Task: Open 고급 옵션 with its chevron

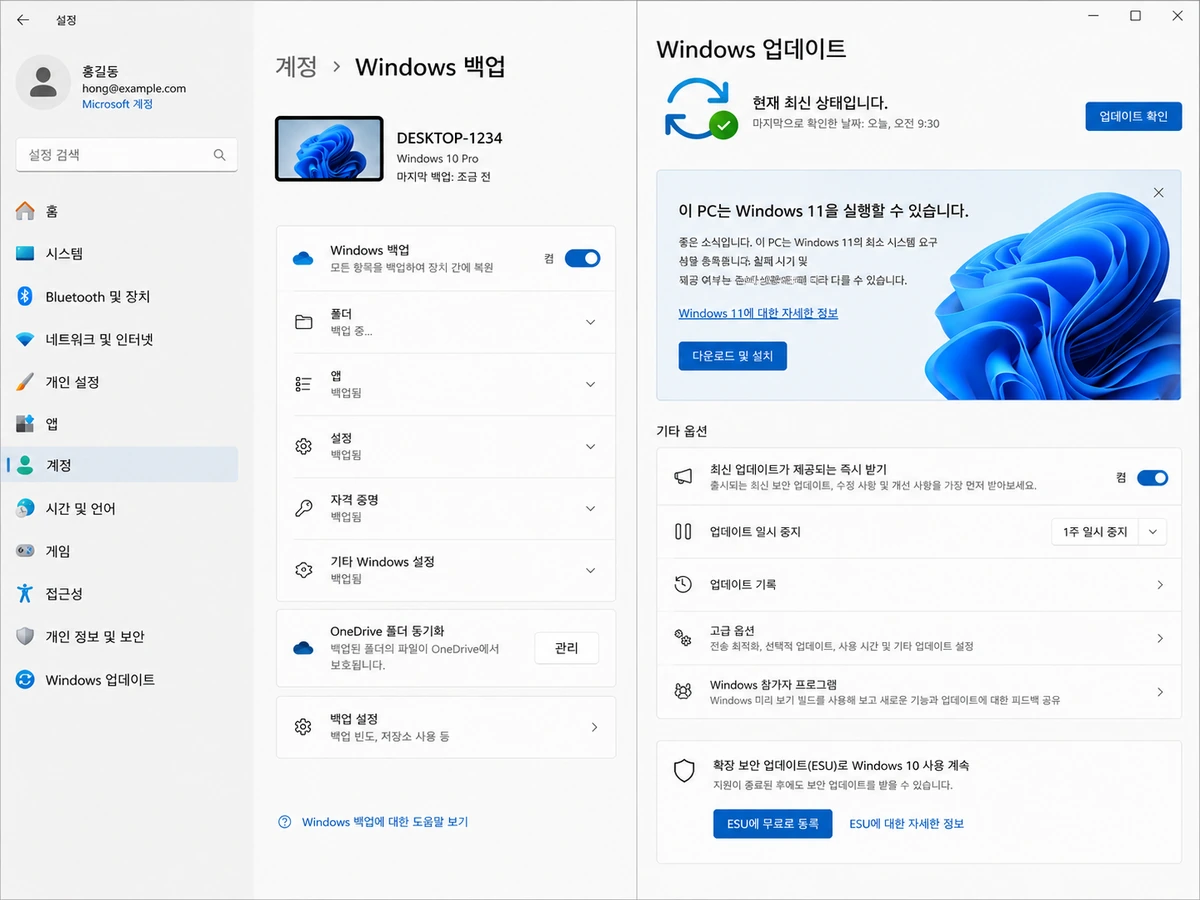Action: [1160, 638]
